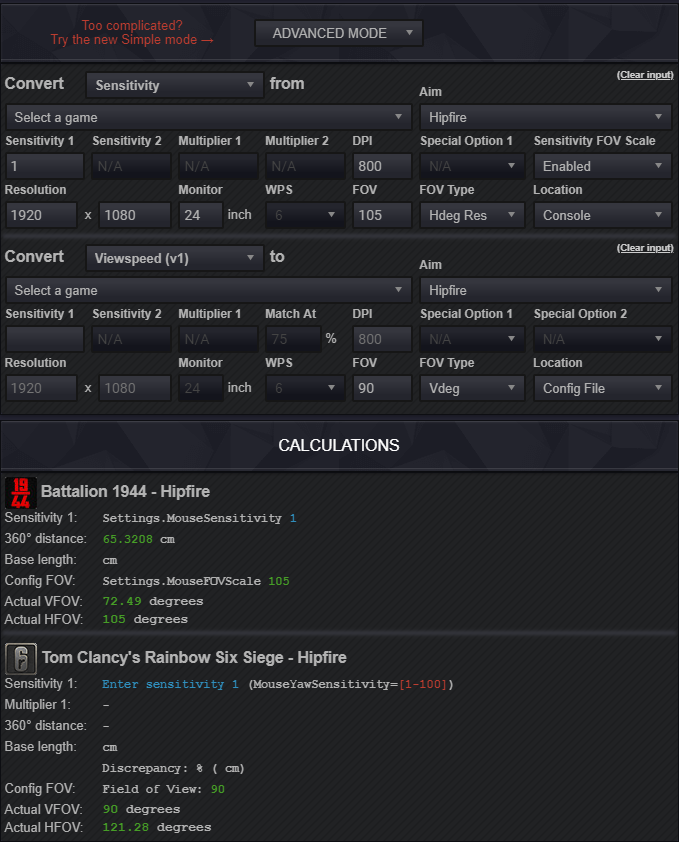
Task: Click the 121.28 degrees HFOV value
Action: 157,828
